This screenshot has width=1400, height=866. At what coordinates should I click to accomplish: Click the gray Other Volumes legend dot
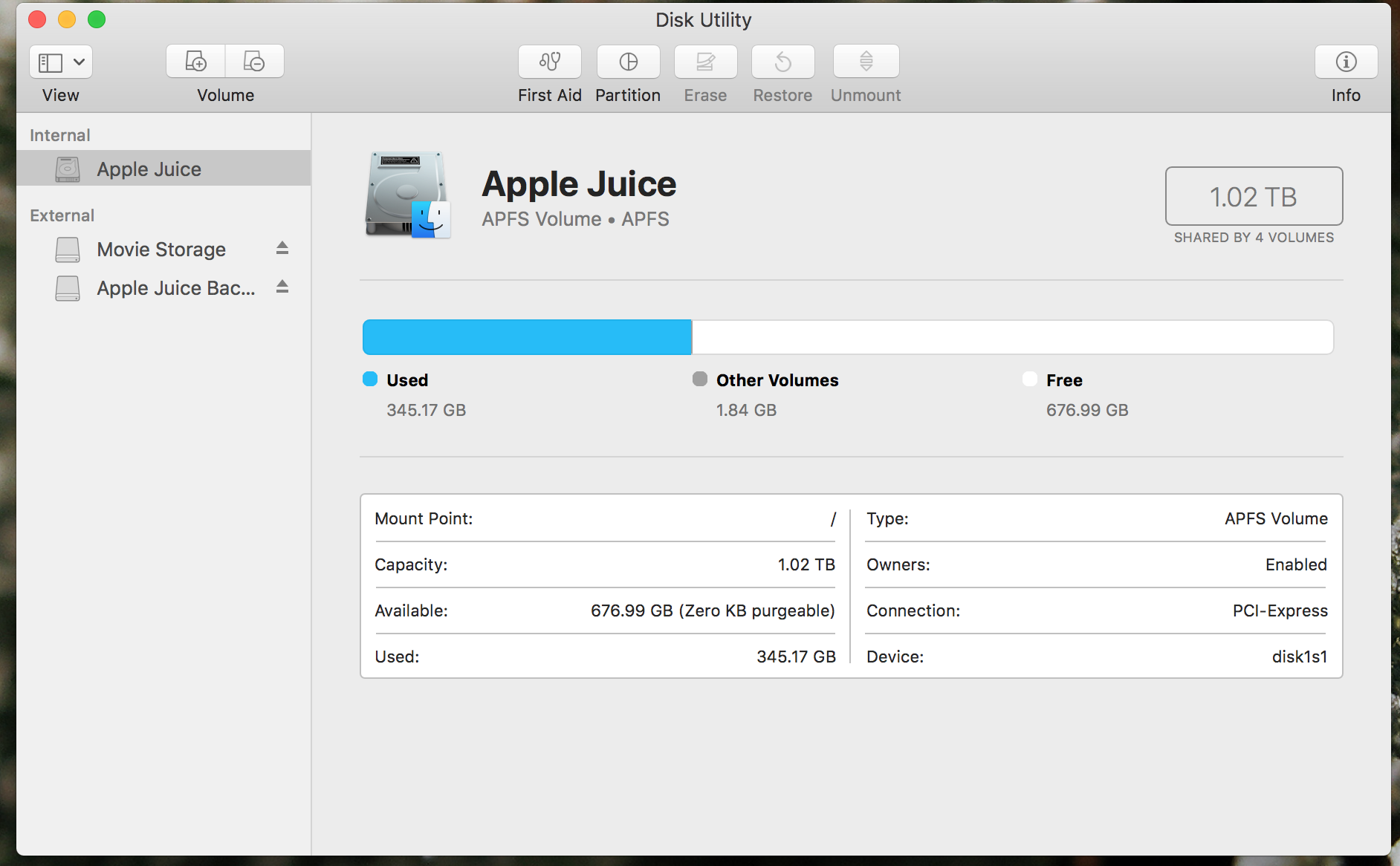pyautogui.click(x=700, y=380)
